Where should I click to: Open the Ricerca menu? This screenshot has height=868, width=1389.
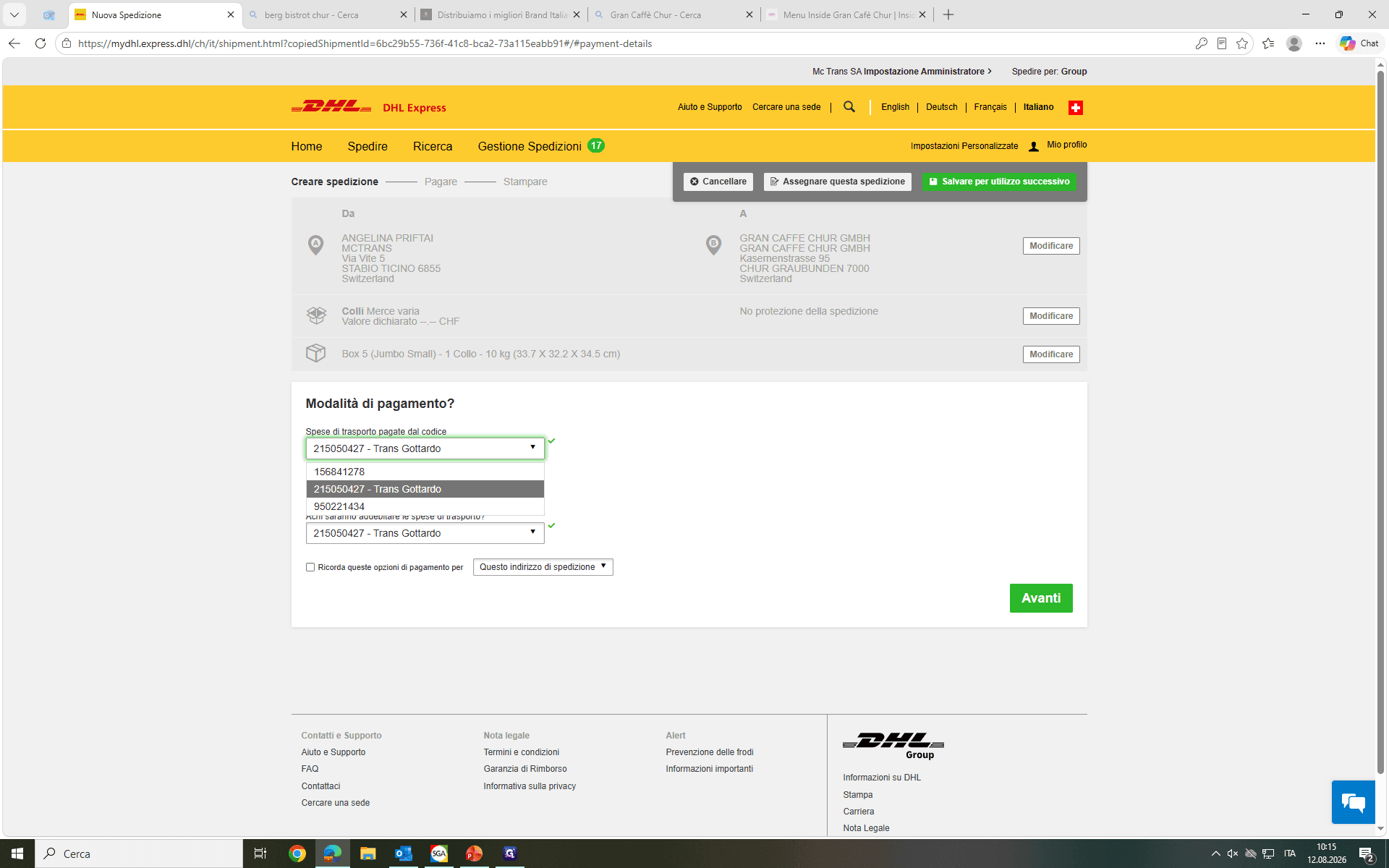click(433, 146)
